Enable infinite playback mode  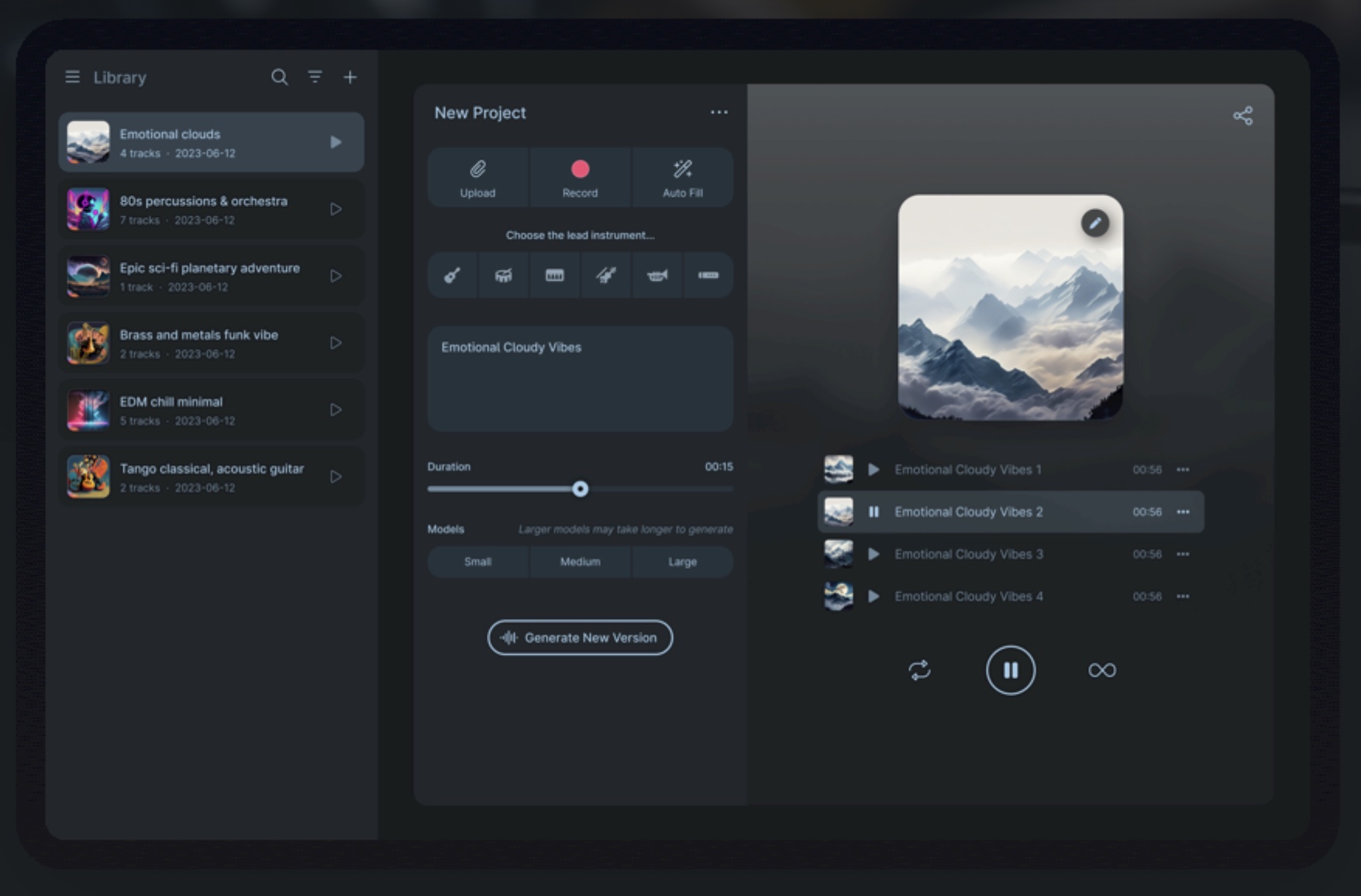(1101, 670)
